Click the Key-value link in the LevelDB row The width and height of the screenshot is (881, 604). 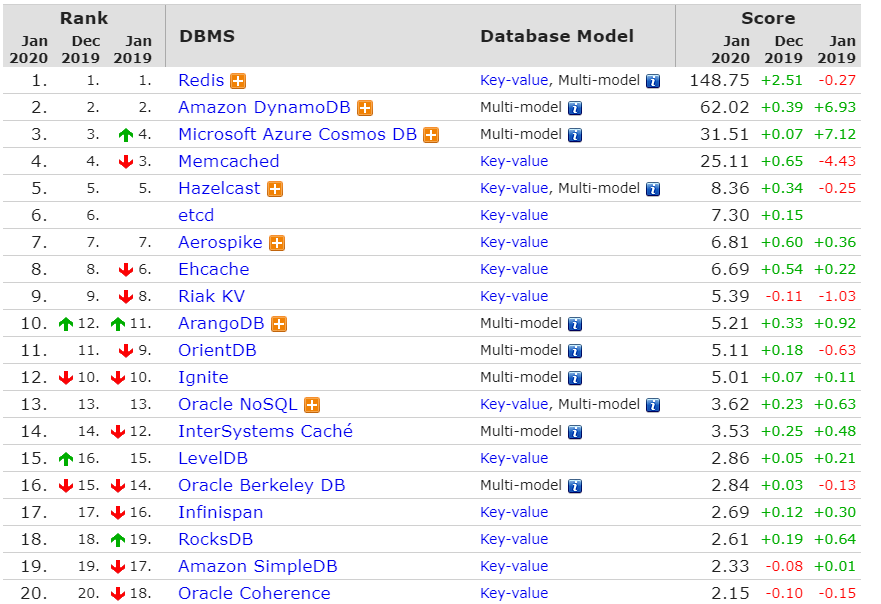[514, 458]
